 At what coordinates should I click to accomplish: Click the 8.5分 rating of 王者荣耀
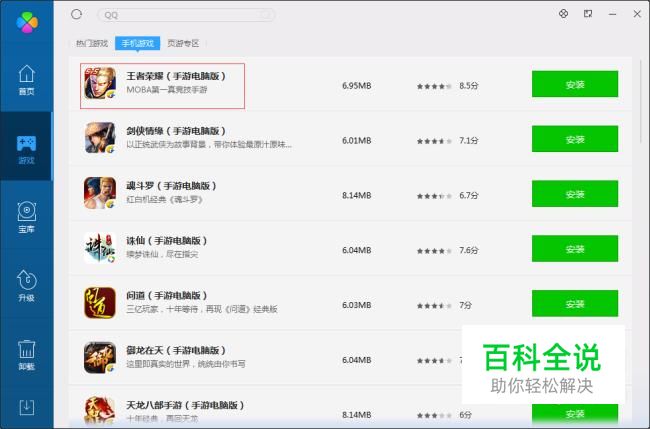coord(468,86)
